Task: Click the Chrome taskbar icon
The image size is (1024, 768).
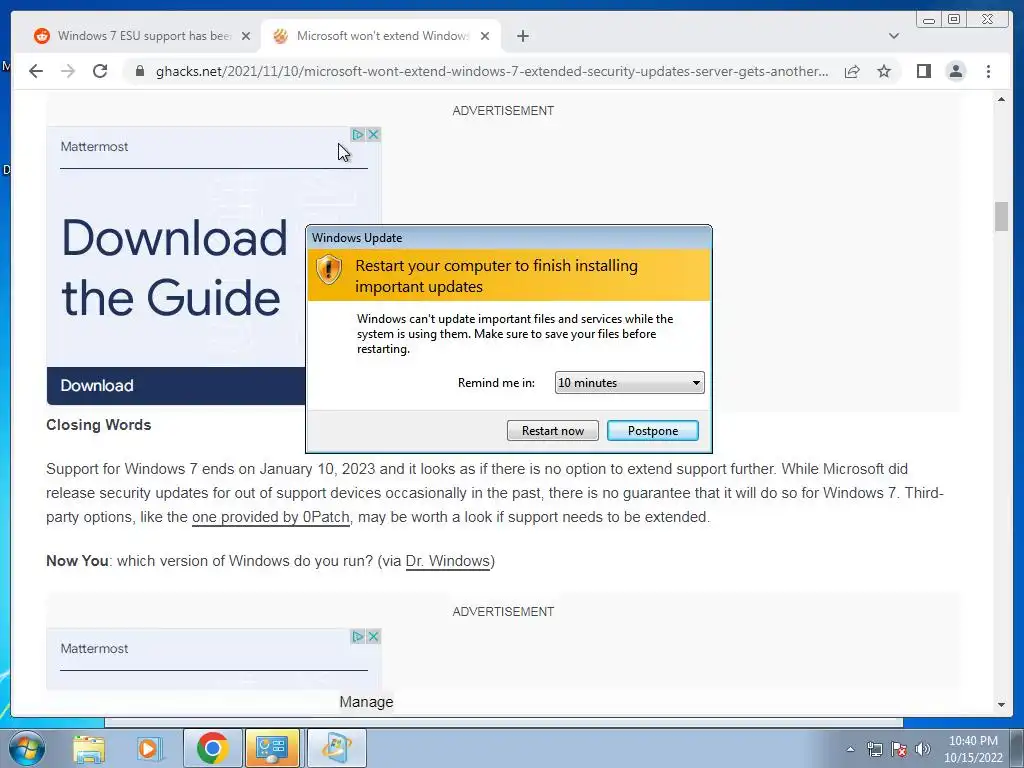Action: [212, 748]
